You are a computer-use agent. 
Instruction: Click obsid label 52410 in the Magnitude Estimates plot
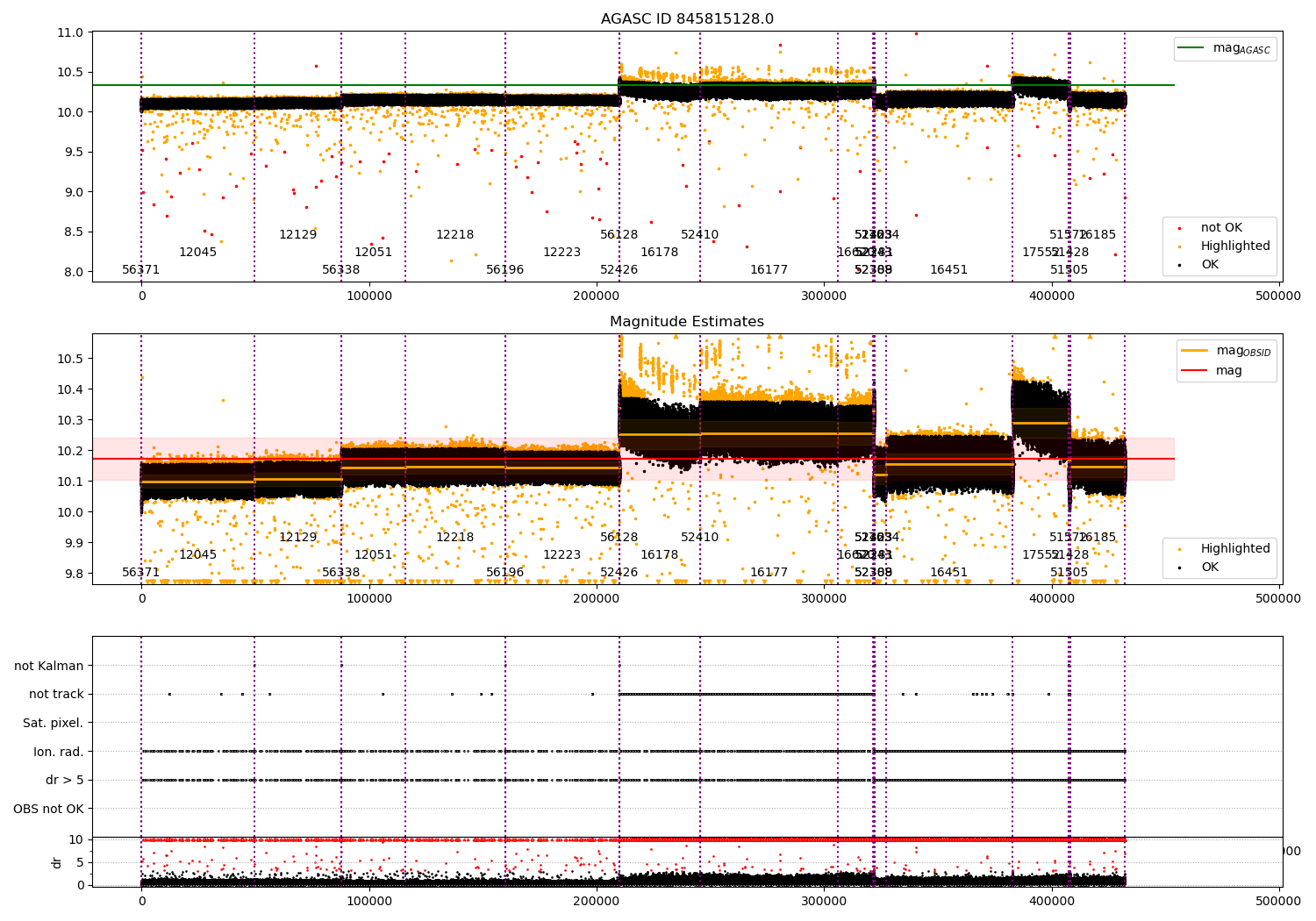[x=700, y=538]
